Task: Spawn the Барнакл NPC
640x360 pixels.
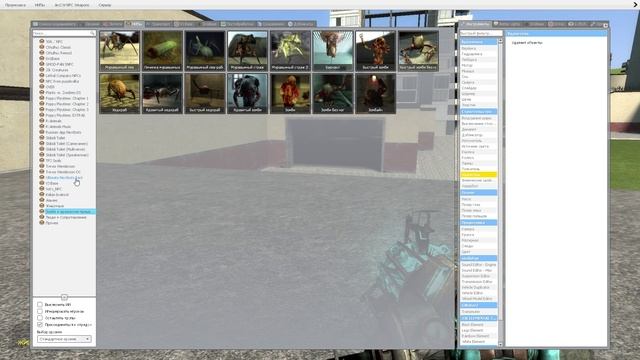Action: (333, 51)
